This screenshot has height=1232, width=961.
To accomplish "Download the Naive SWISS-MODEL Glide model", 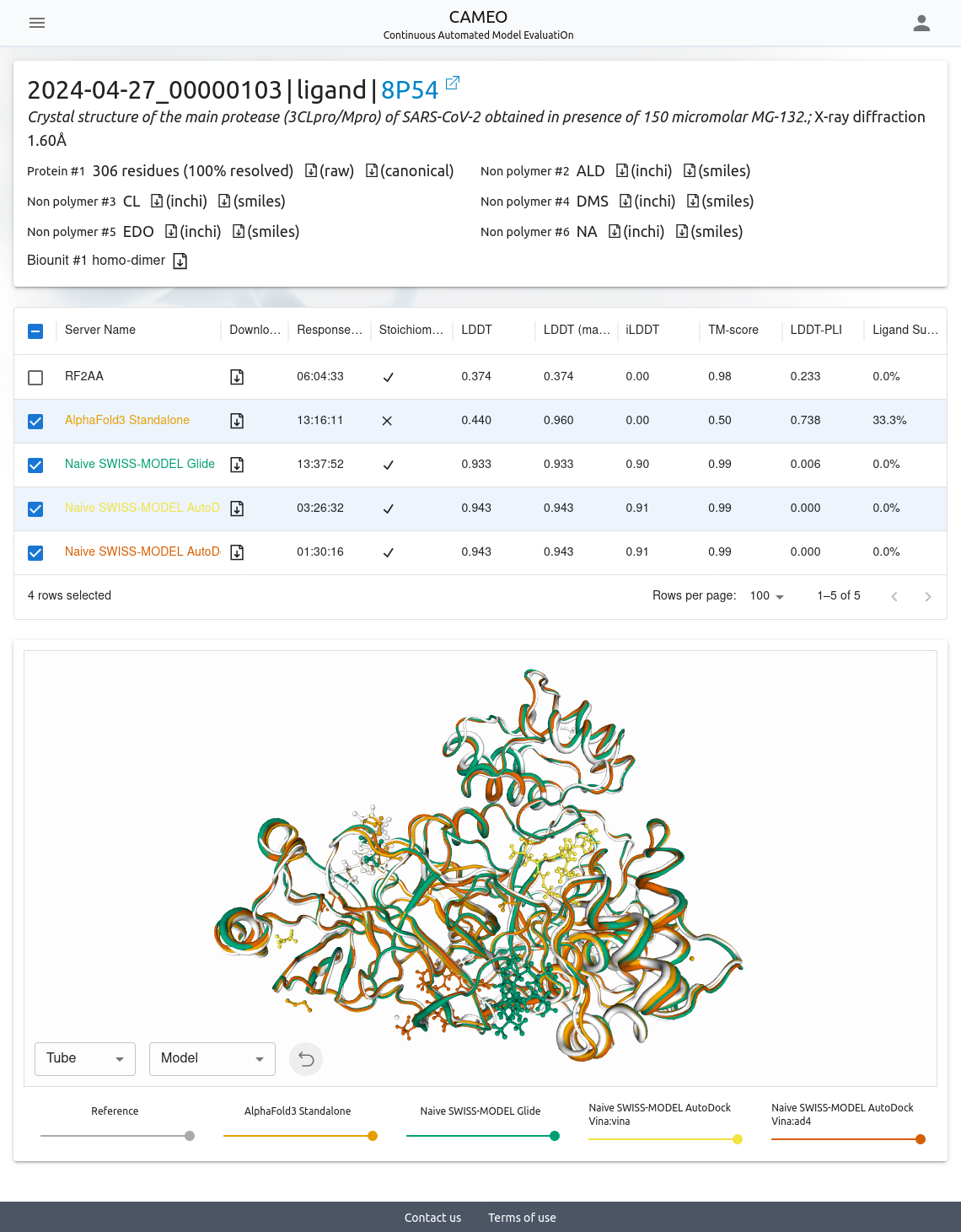I will (x=237, y=465).
